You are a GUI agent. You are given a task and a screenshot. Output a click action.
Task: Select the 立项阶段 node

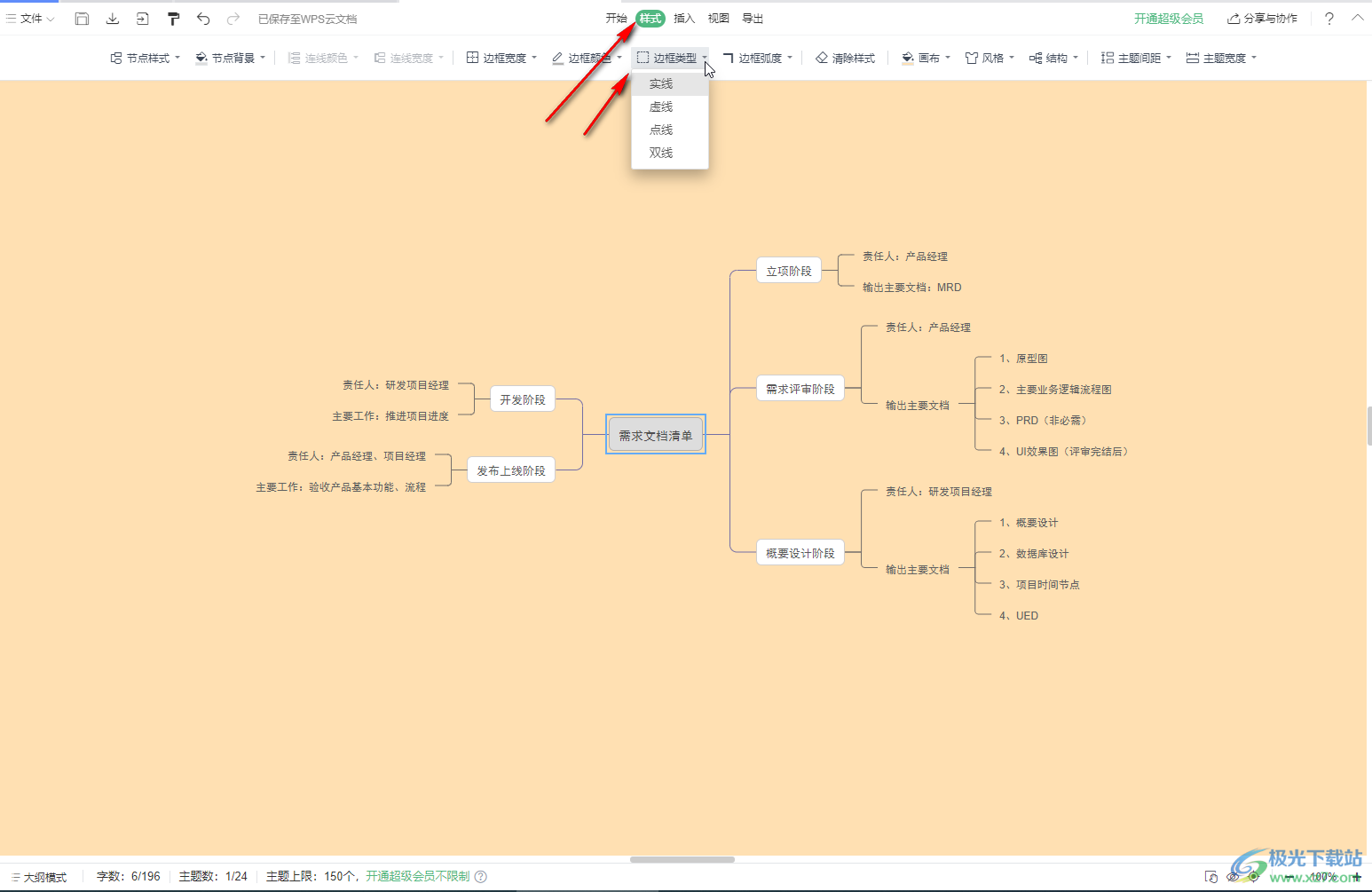[x=789, y=271]
